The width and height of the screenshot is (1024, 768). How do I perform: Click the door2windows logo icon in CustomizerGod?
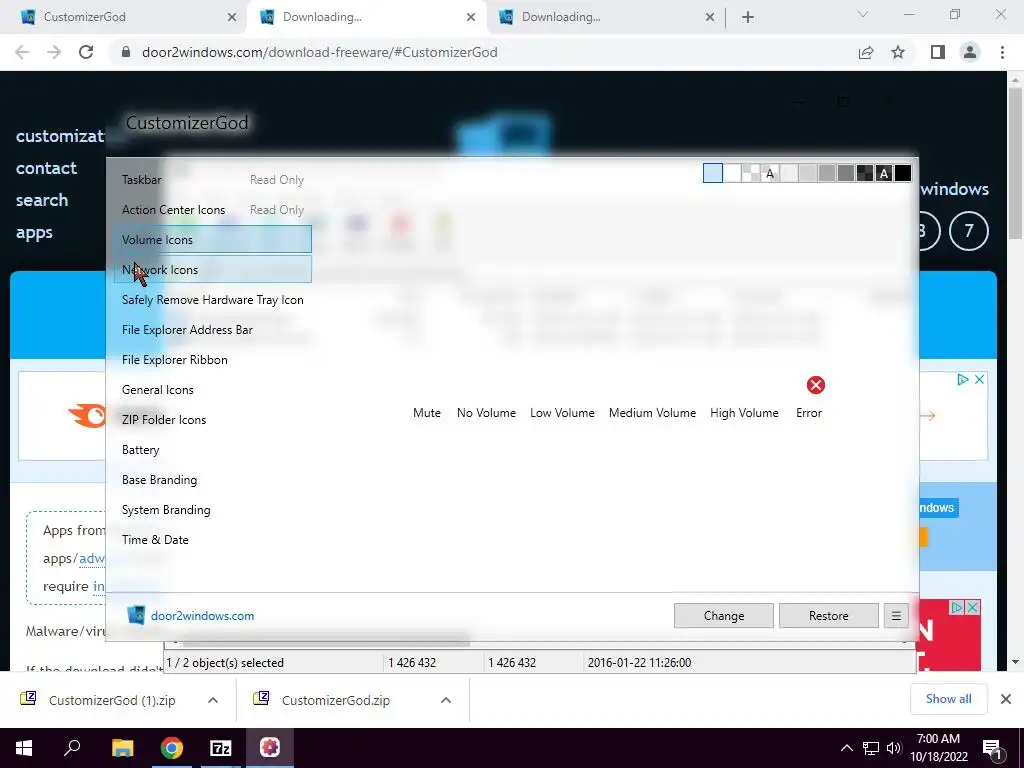[x=136, y=615]
